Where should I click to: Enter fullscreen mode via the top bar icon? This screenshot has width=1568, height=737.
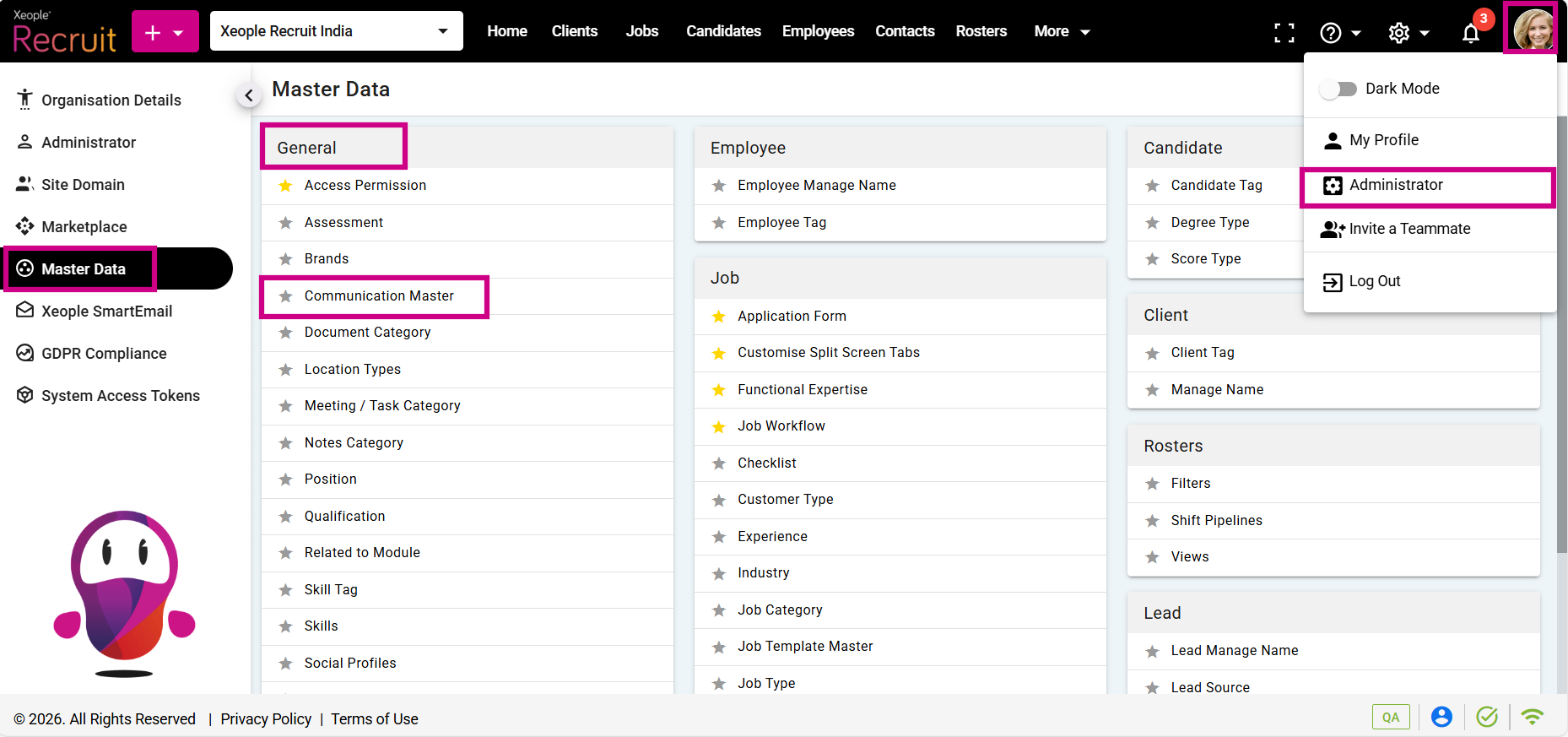pos(1284,33)
